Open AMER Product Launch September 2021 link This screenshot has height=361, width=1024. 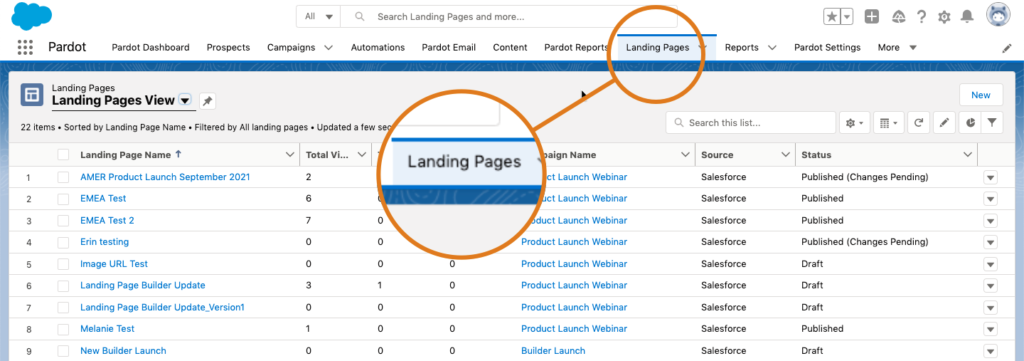[165, 177]
